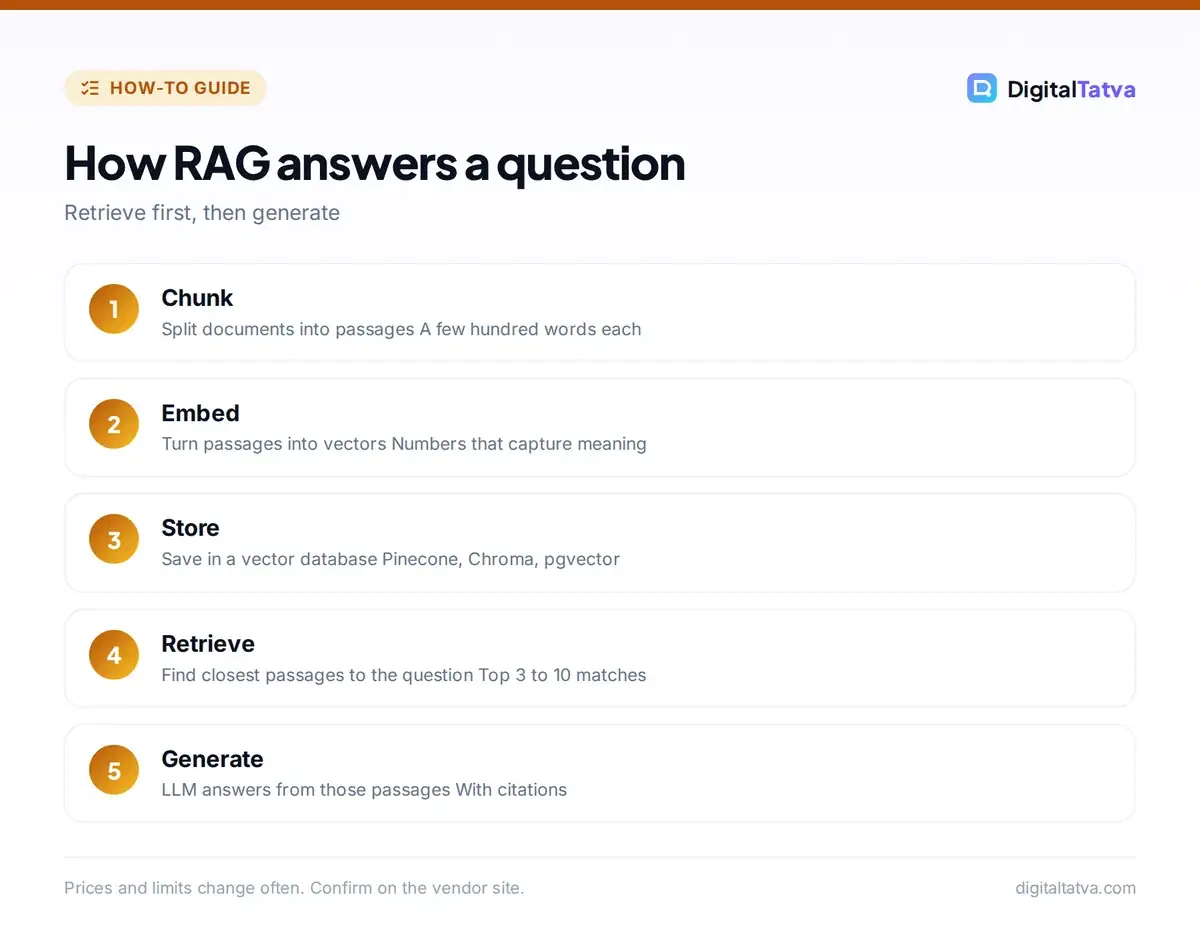Click the title 'How RAG answers a question'

(375, 164)
